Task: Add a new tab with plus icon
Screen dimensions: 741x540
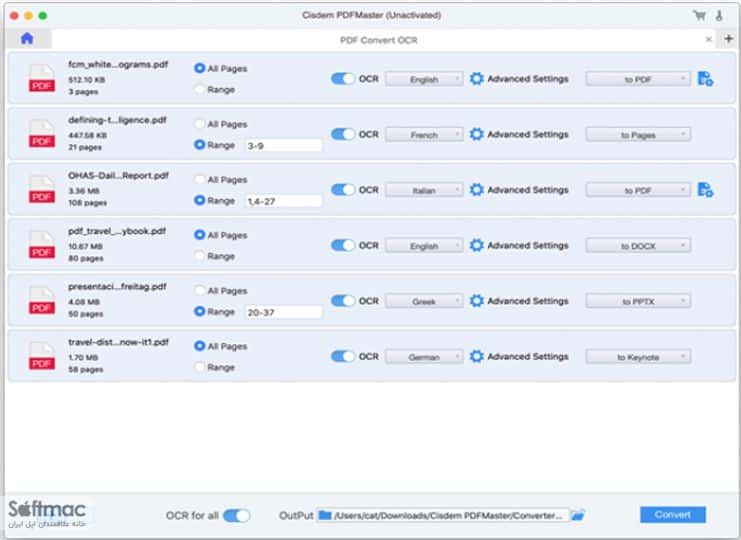Action: click(x=729, y=39)
